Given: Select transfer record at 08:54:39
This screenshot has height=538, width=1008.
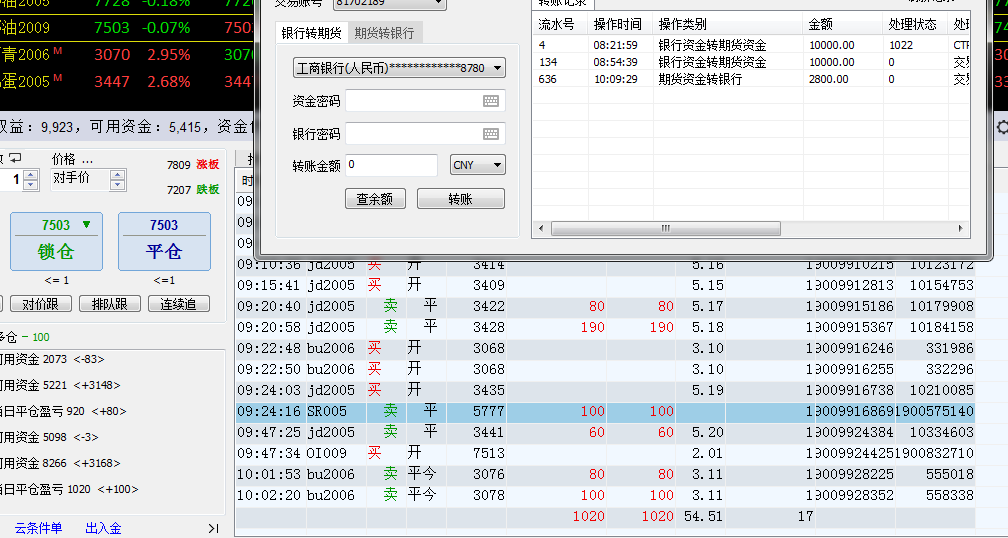Looking at the screenshot, I should [x=752, y=62].
